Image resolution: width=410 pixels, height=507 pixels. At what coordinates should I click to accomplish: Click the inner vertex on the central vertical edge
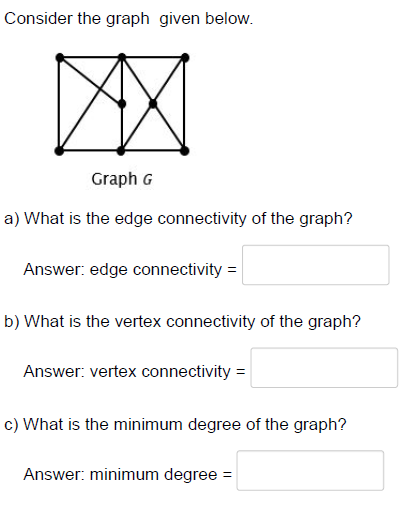(x=122, y=104)
